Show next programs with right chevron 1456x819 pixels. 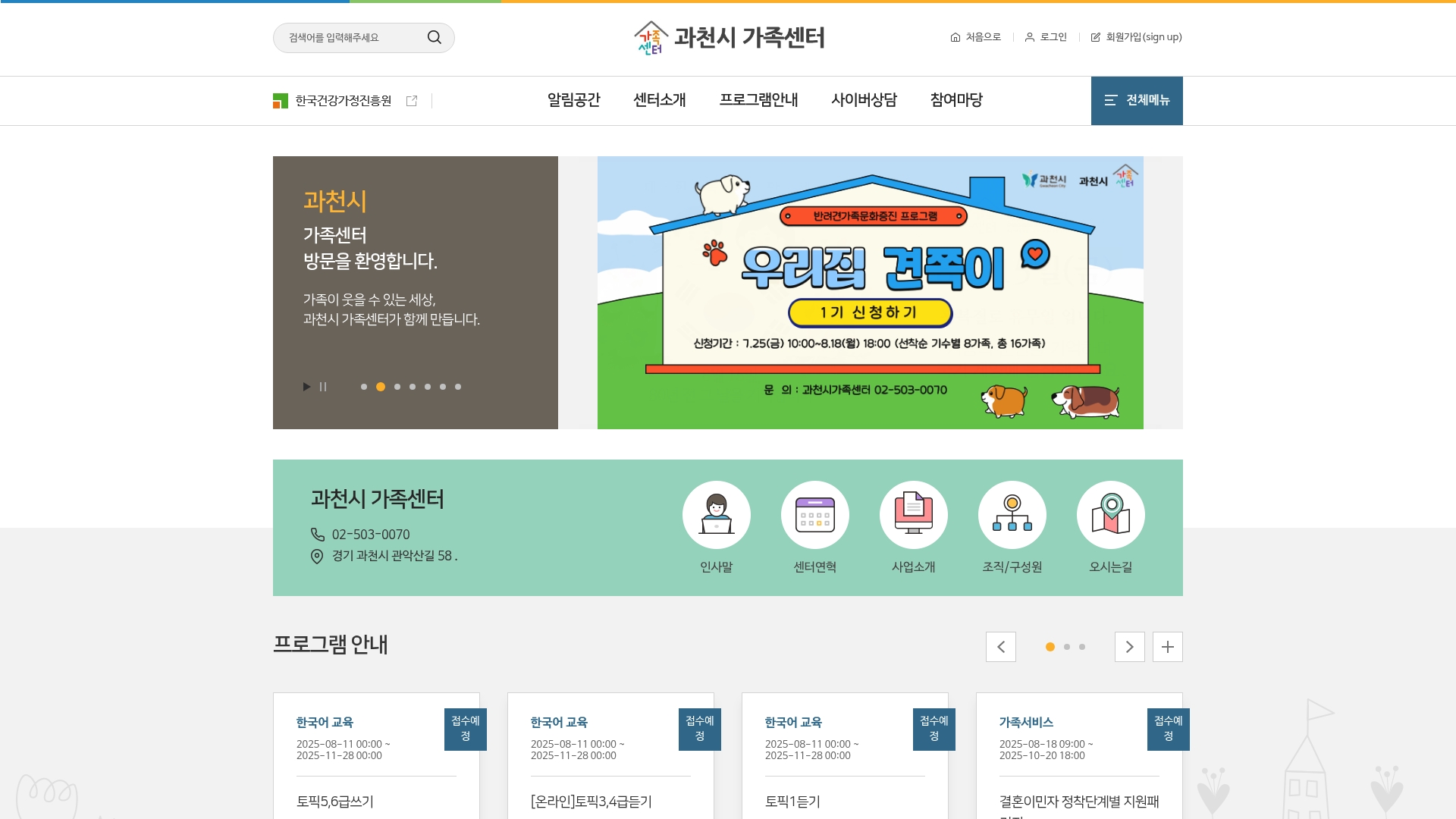[x=1130, y=647]
